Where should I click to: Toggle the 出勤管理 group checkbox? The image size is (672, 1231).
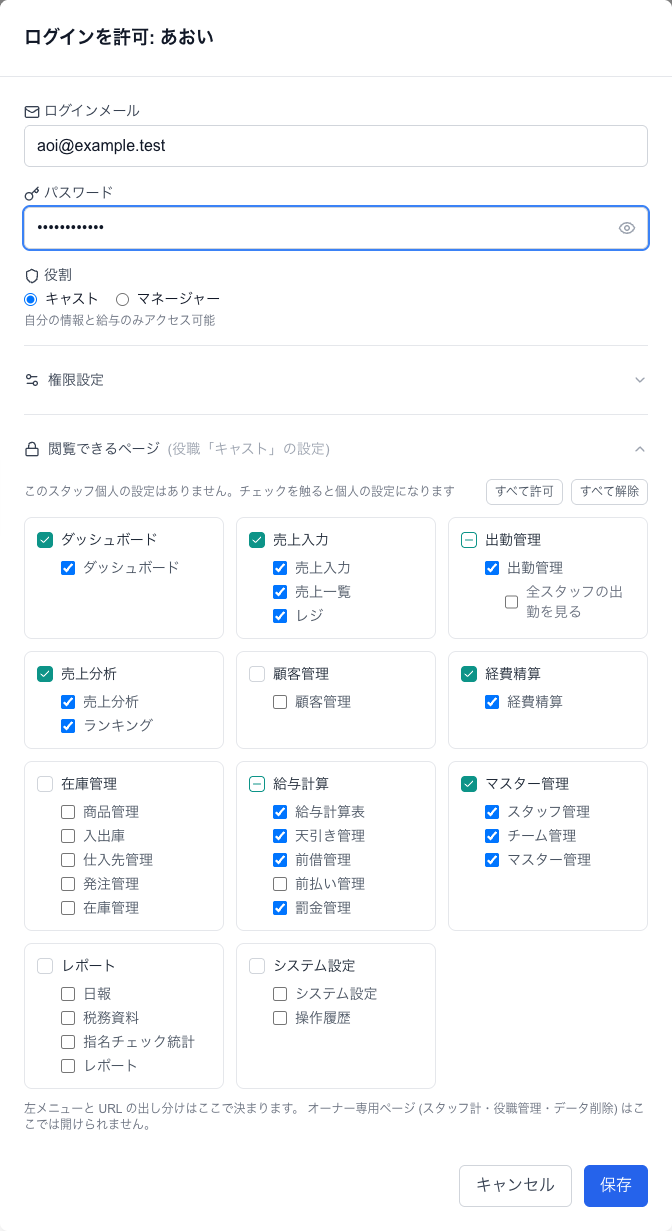coord(469,540)
